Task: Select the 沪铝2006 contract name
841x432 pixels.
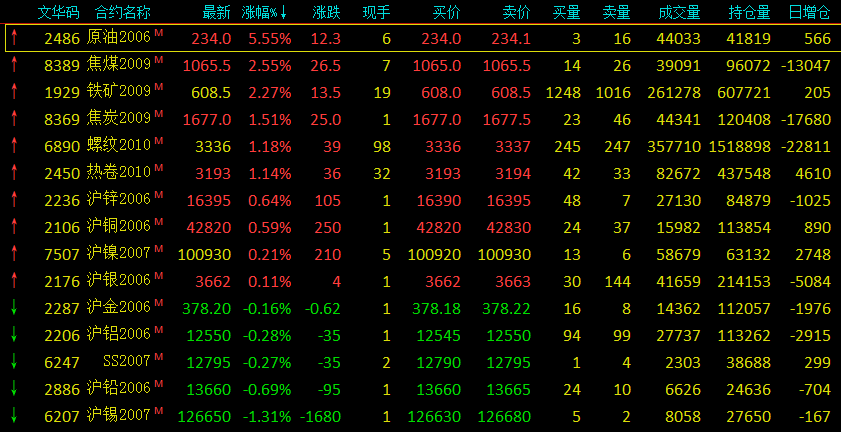Action: 119,334
